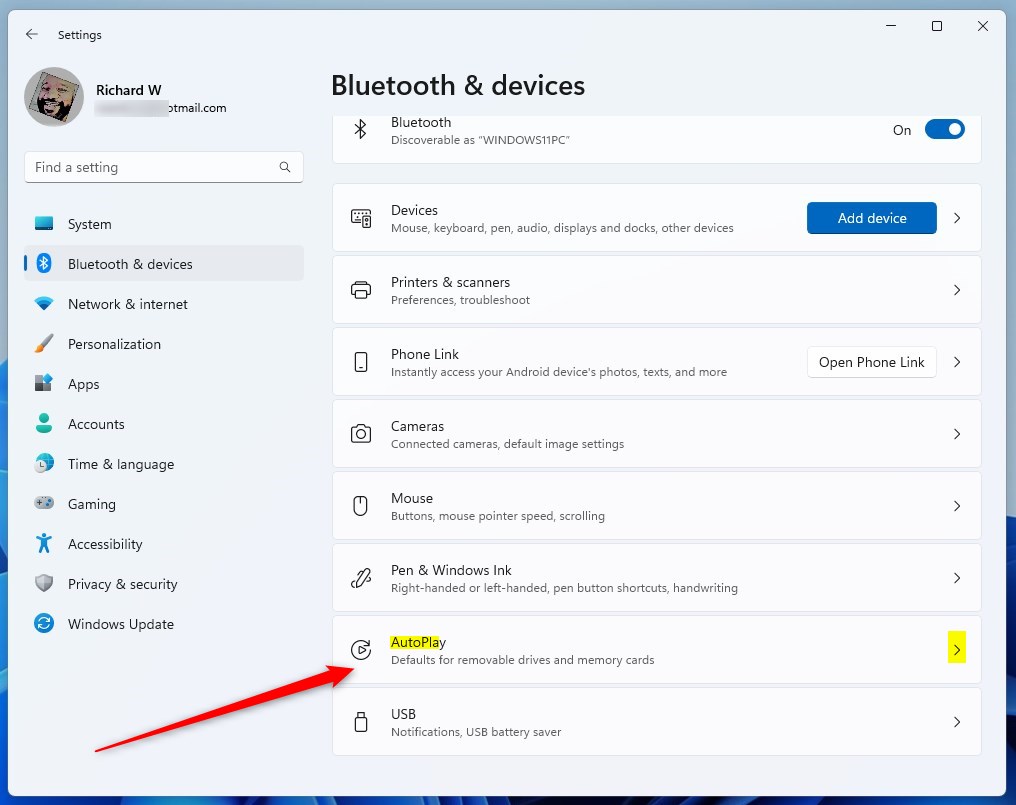The width and height of the screenshot is (1016, 805).
Task: Open the Gaming controller icon
Action: pyautogui.click(x=44, y=504)
